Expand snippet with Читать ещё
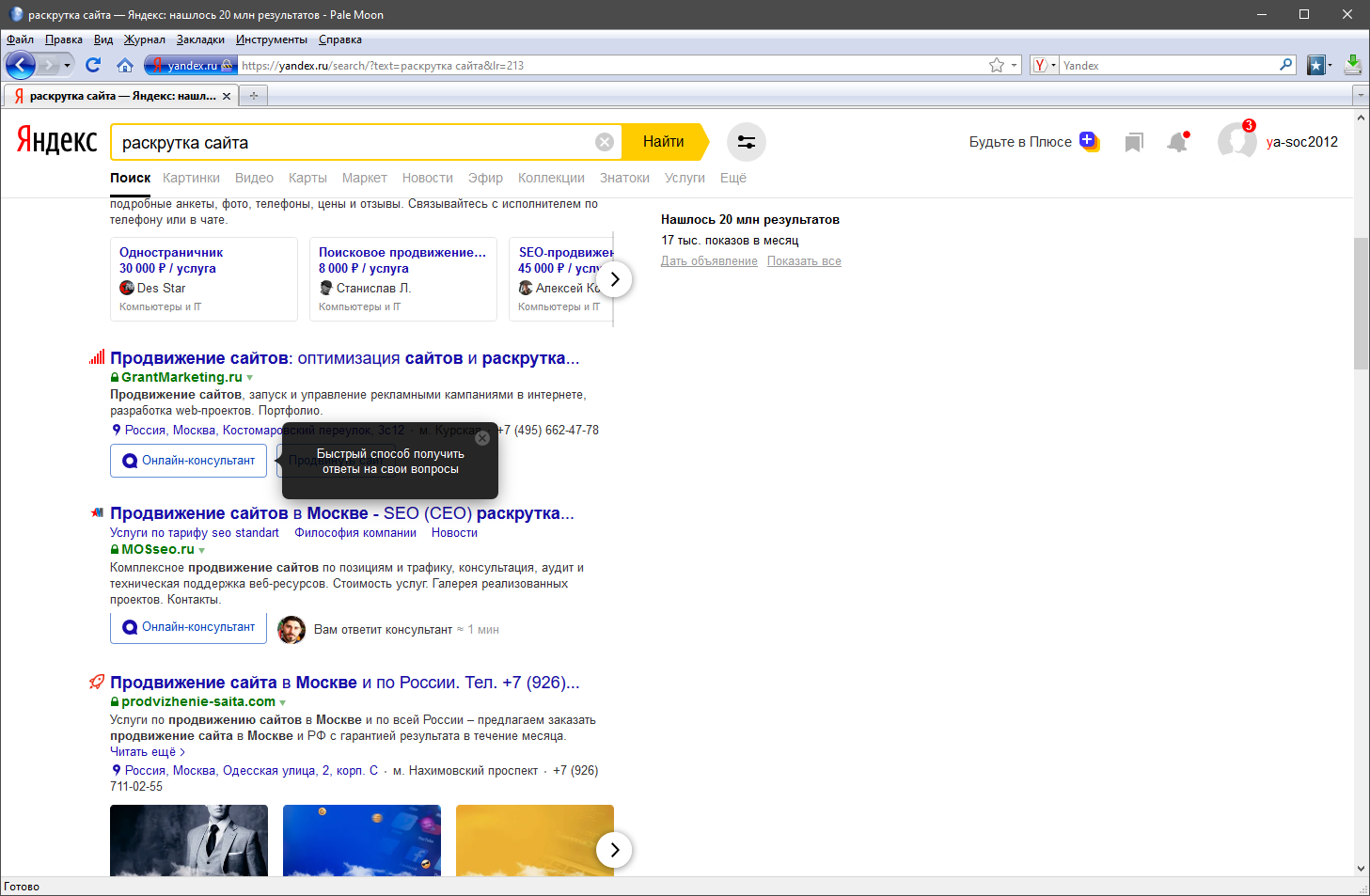Screen dimensions: 1370x896 [x=148, y=752]
